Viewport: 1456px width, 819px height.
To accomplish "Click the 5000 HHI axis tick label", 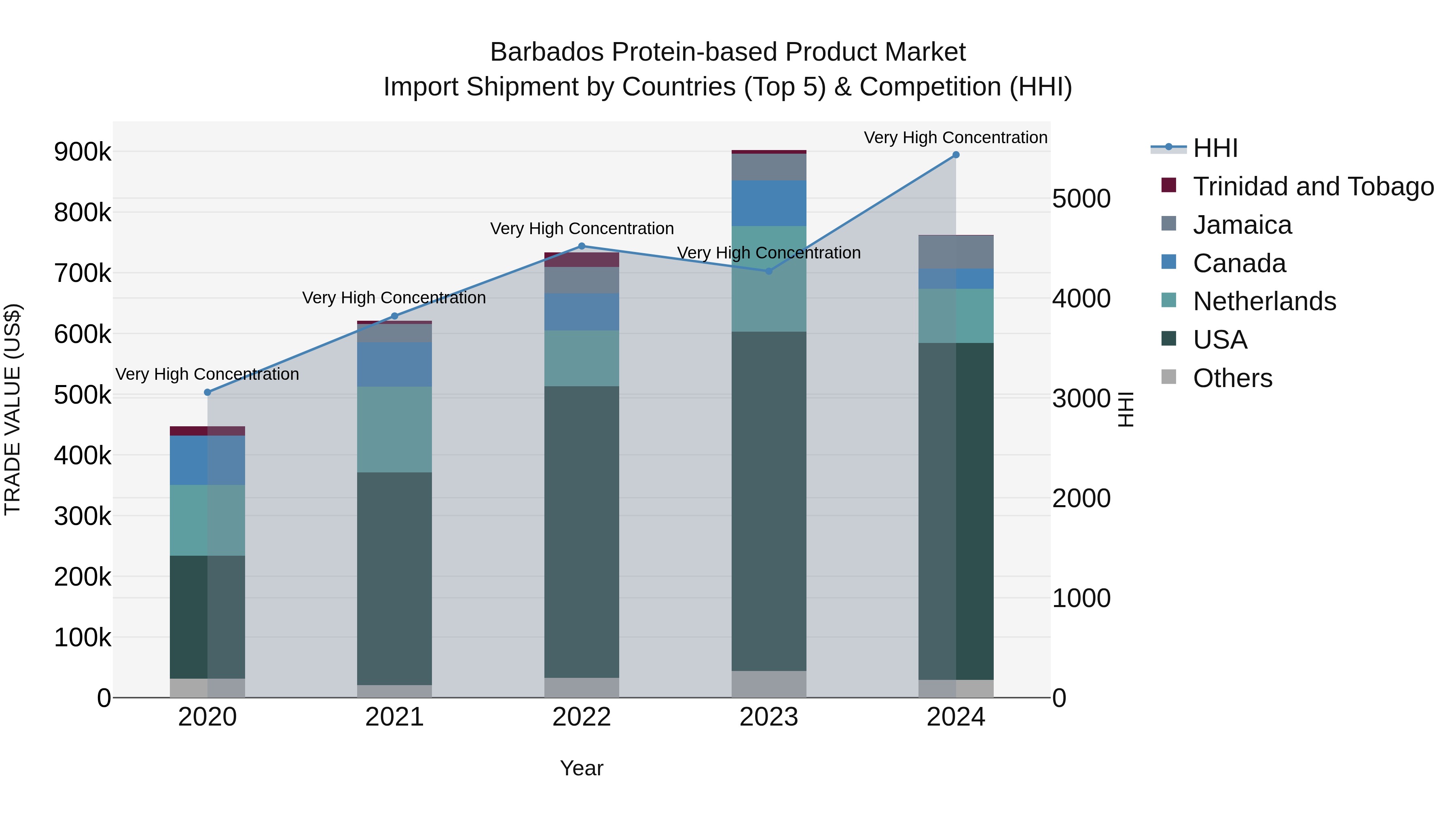I will [x=1081, y=199].
